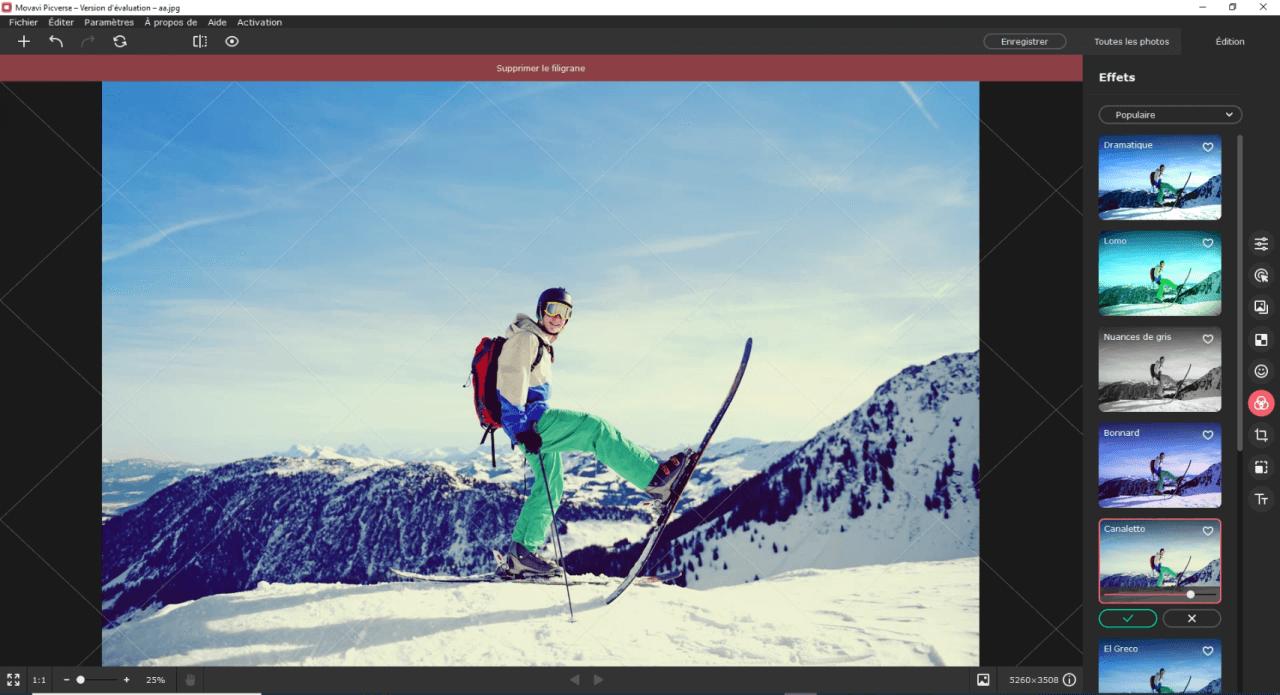Go to the next photo arrow
1280x695 pixels.
pos(598,680)
